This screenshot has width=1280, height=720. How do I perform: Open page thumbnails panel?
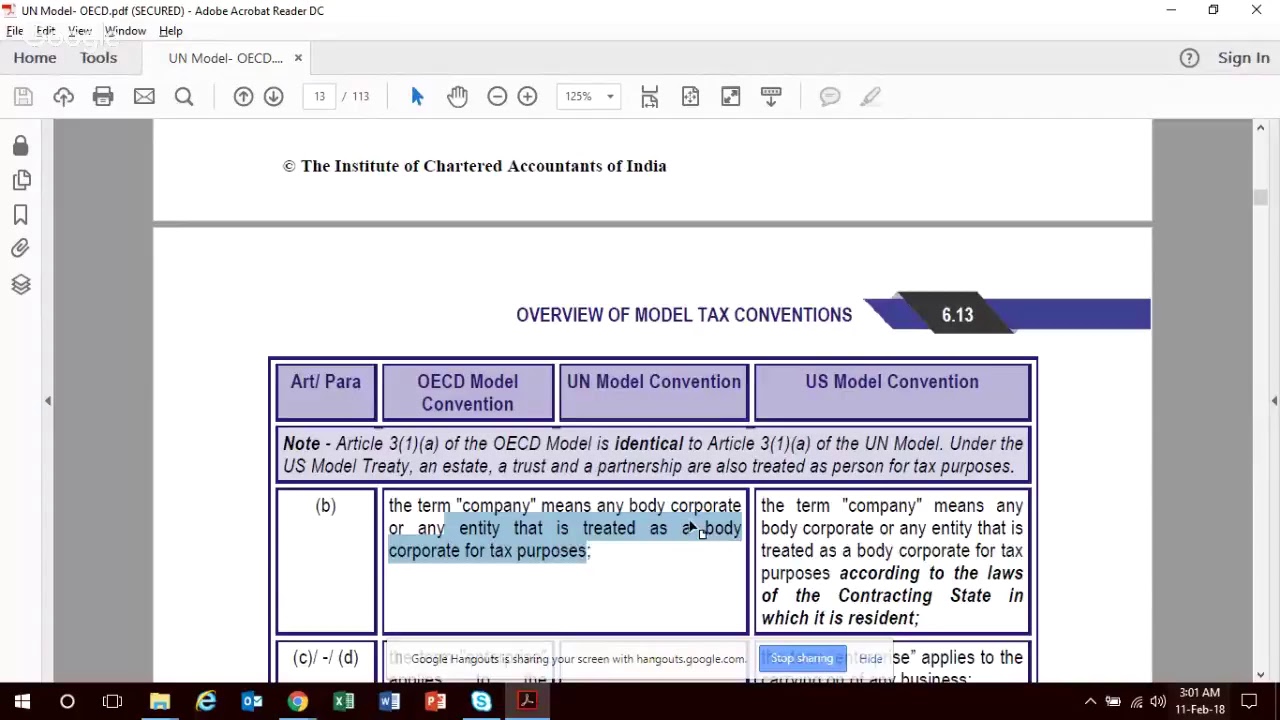coord(21,180)
